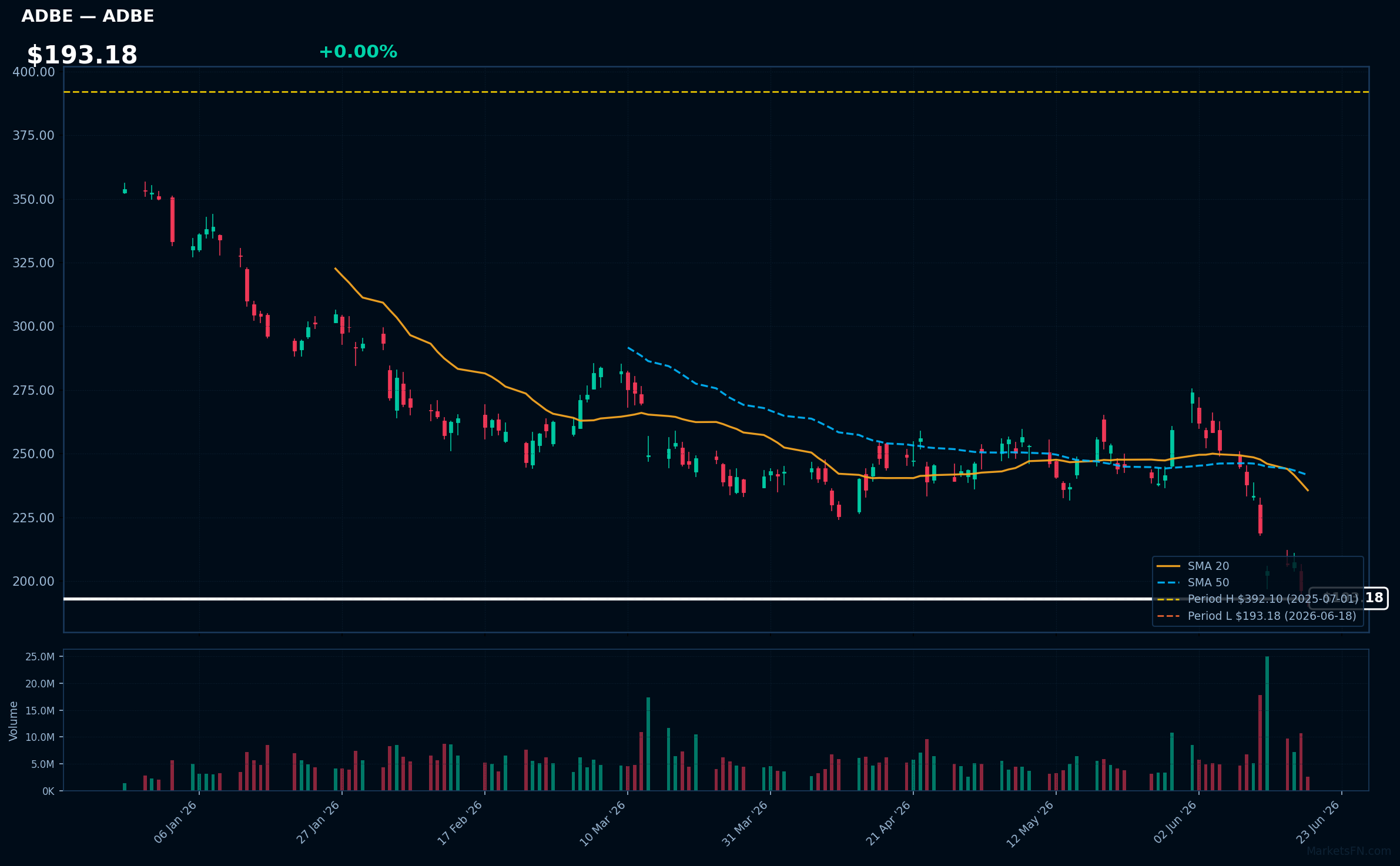The width and height of the screenshot is (1400, 866).
Task: Click the blue dashed SMA 50 legend sample
Action: pyautogui.click(x=1168, y=583)
